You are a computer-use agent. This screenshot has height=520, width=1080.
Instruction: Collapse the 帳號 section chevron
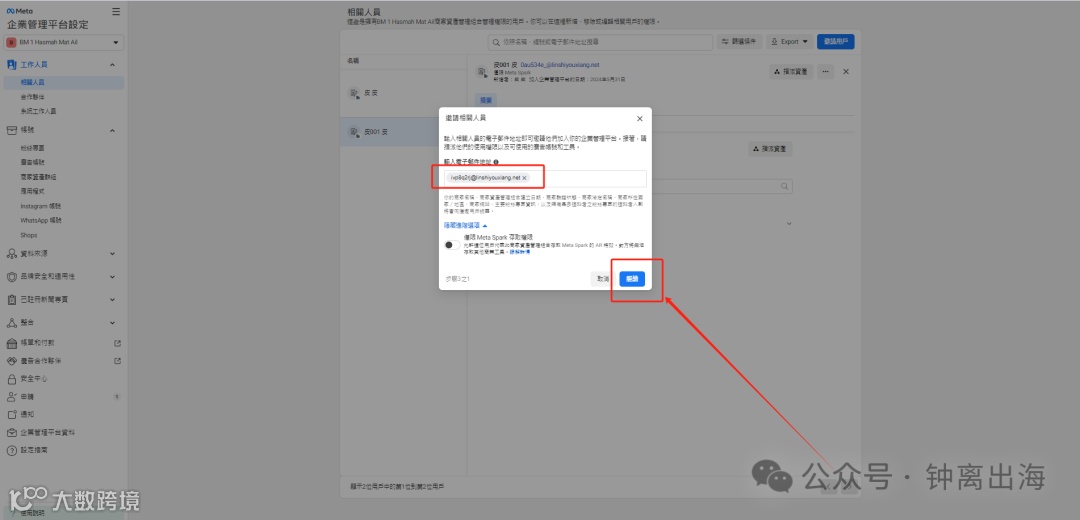[112, 130]
